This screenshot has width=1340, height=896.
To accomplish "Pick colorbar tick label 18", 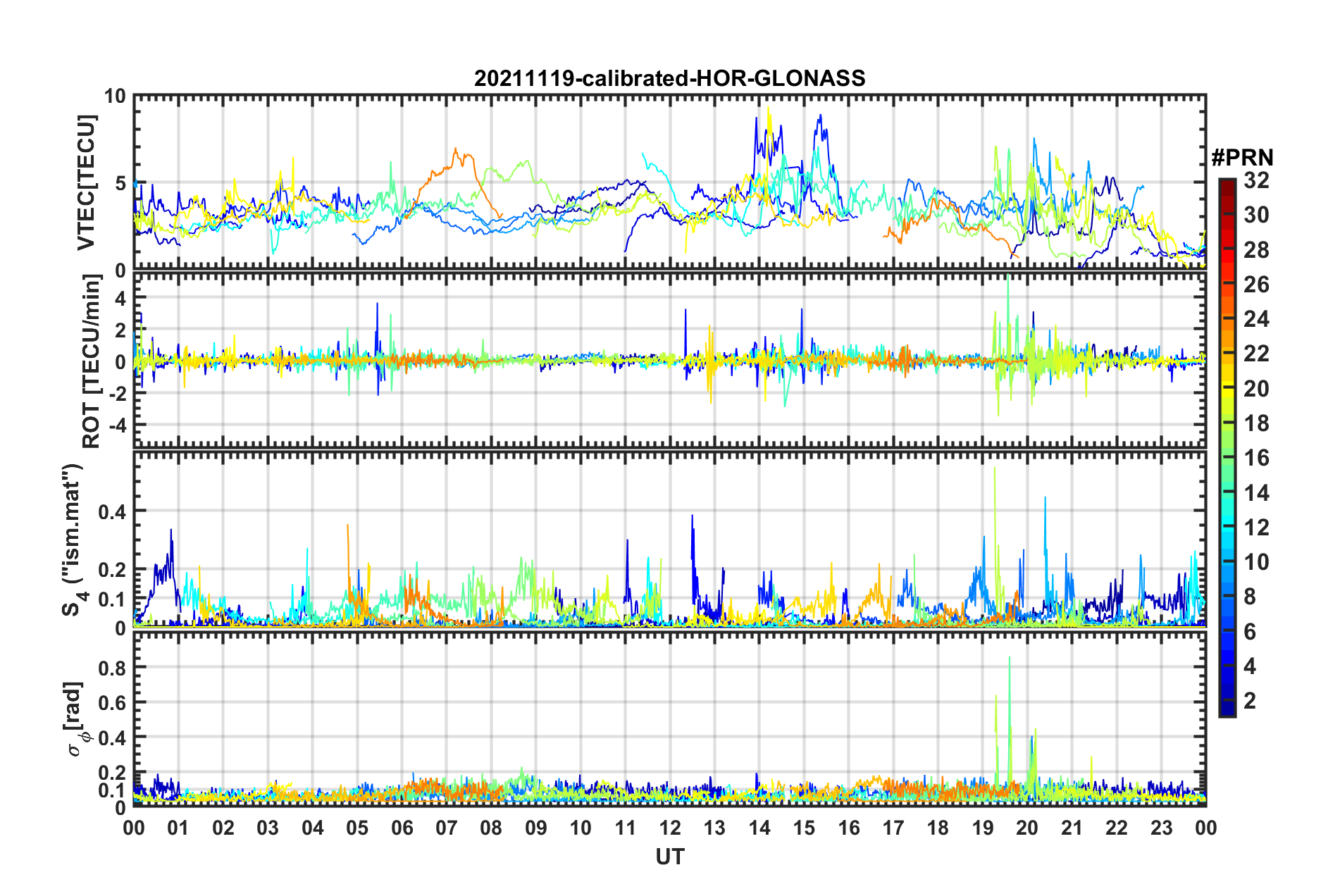I will click(1256, 423).
